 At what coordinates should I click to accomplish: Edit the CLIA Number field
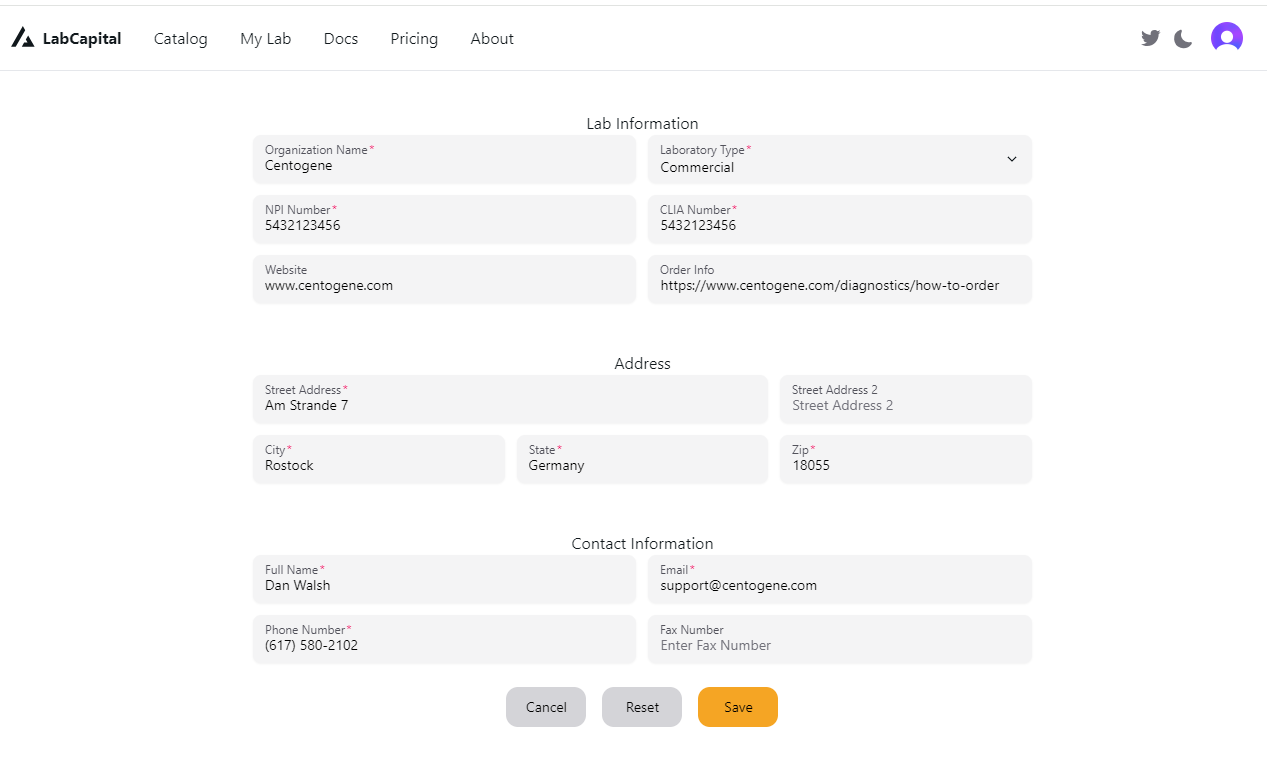tap(840, 219)
